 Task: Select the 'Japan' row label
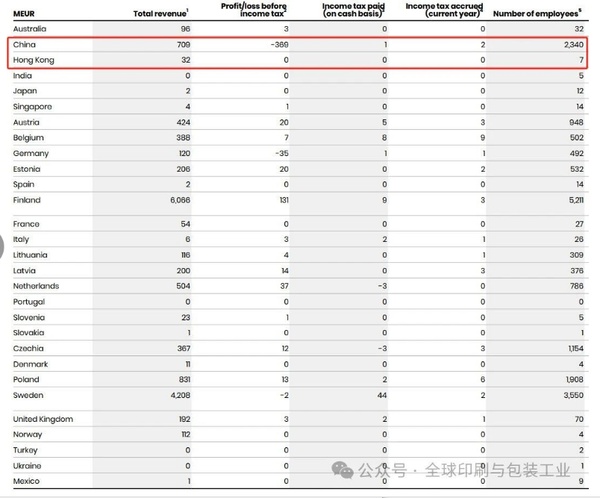(x=25, y=91)
